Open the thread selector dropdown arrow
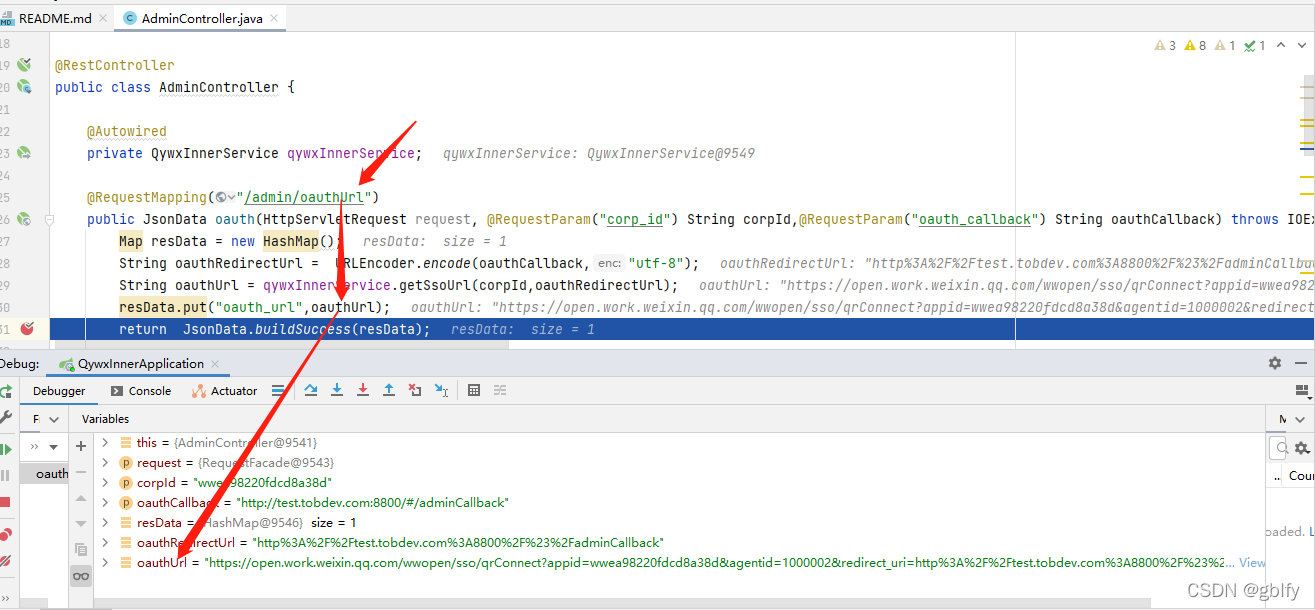 pos(55,446)
